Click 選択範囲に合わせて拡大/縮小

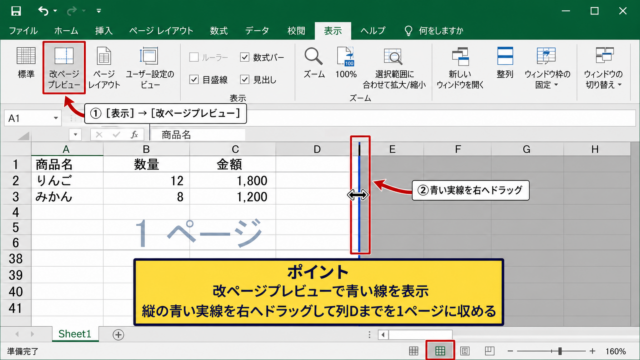click(x=394, y=67)
